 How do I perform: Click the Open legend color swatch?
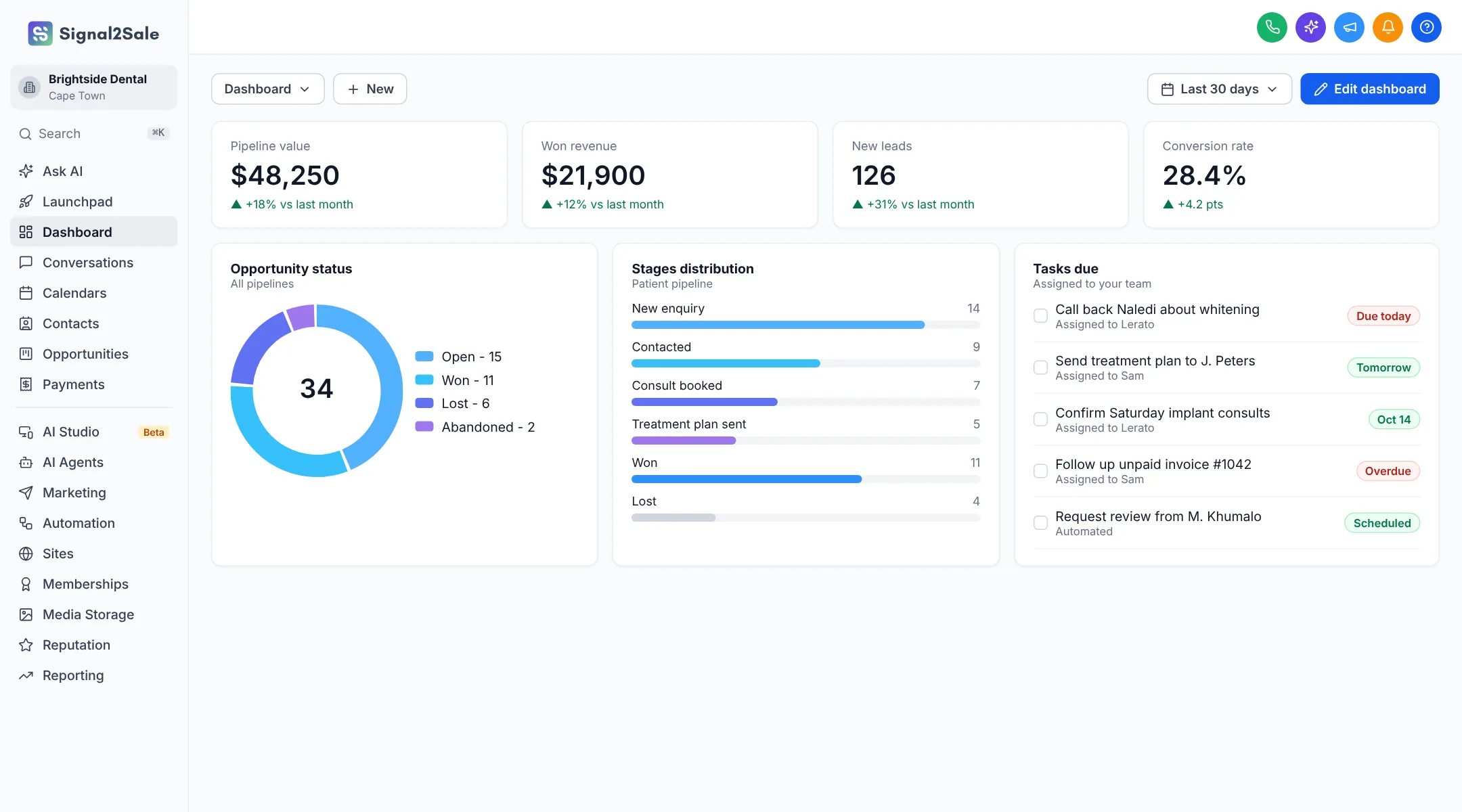click(x=424, y=357)
